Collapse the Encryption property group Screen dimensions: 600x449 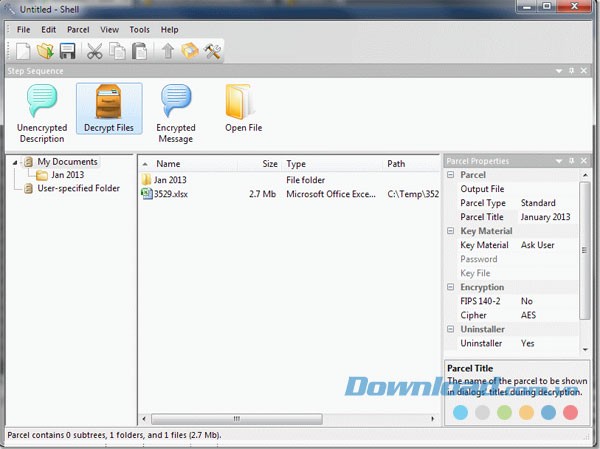coord(451,287)
